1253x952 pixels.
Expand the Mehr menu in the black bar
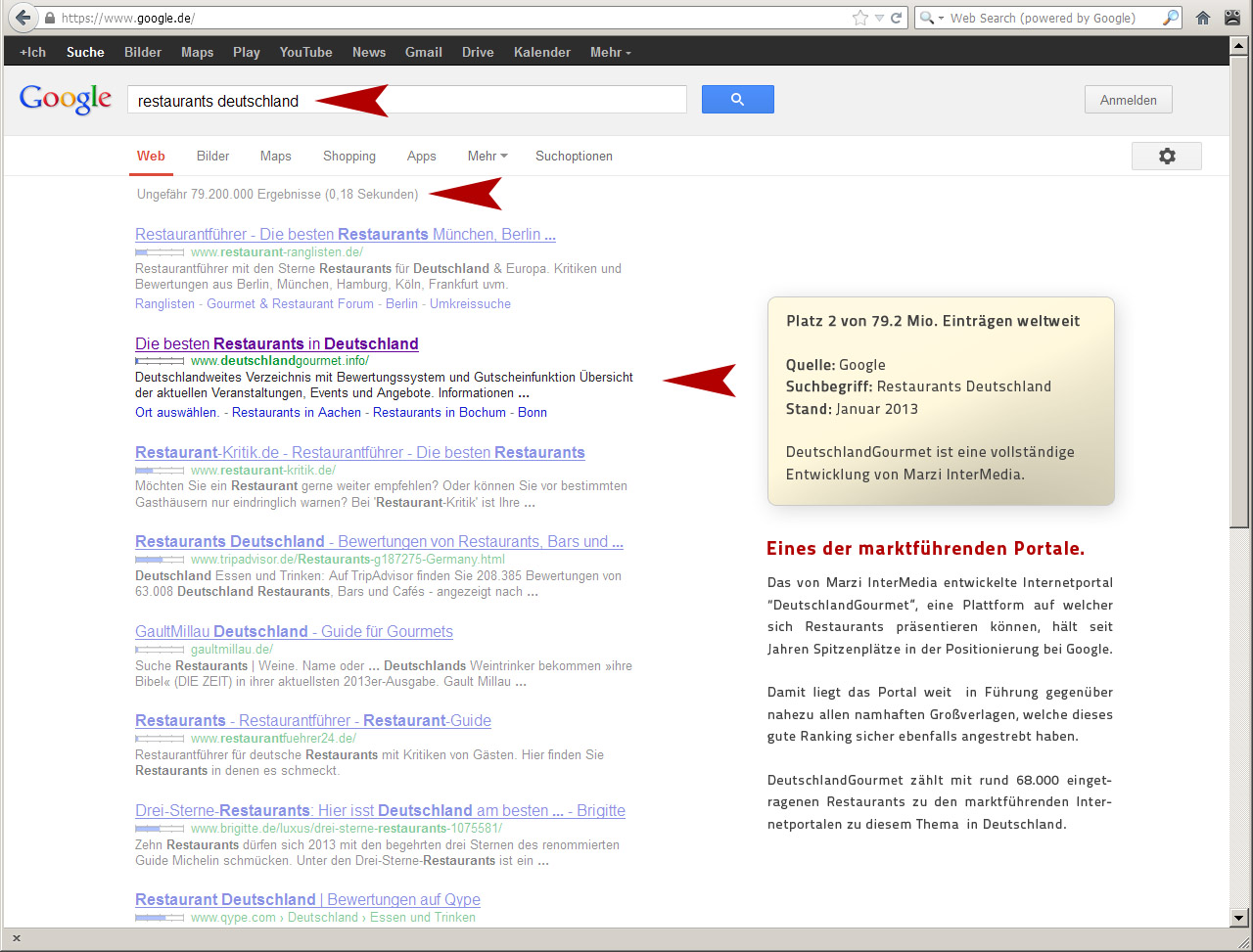click(x=611, y=52)
